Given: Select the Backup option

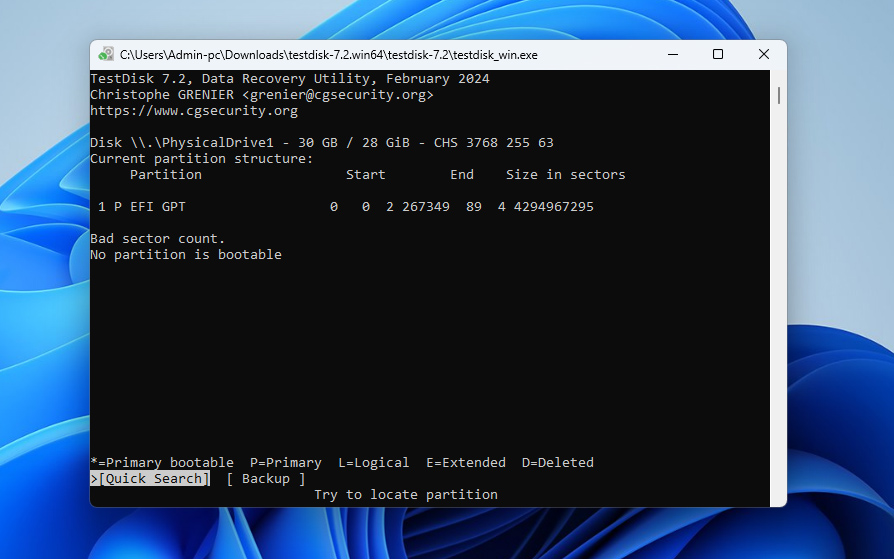Looking at the screenshot, I should [266, 479].
